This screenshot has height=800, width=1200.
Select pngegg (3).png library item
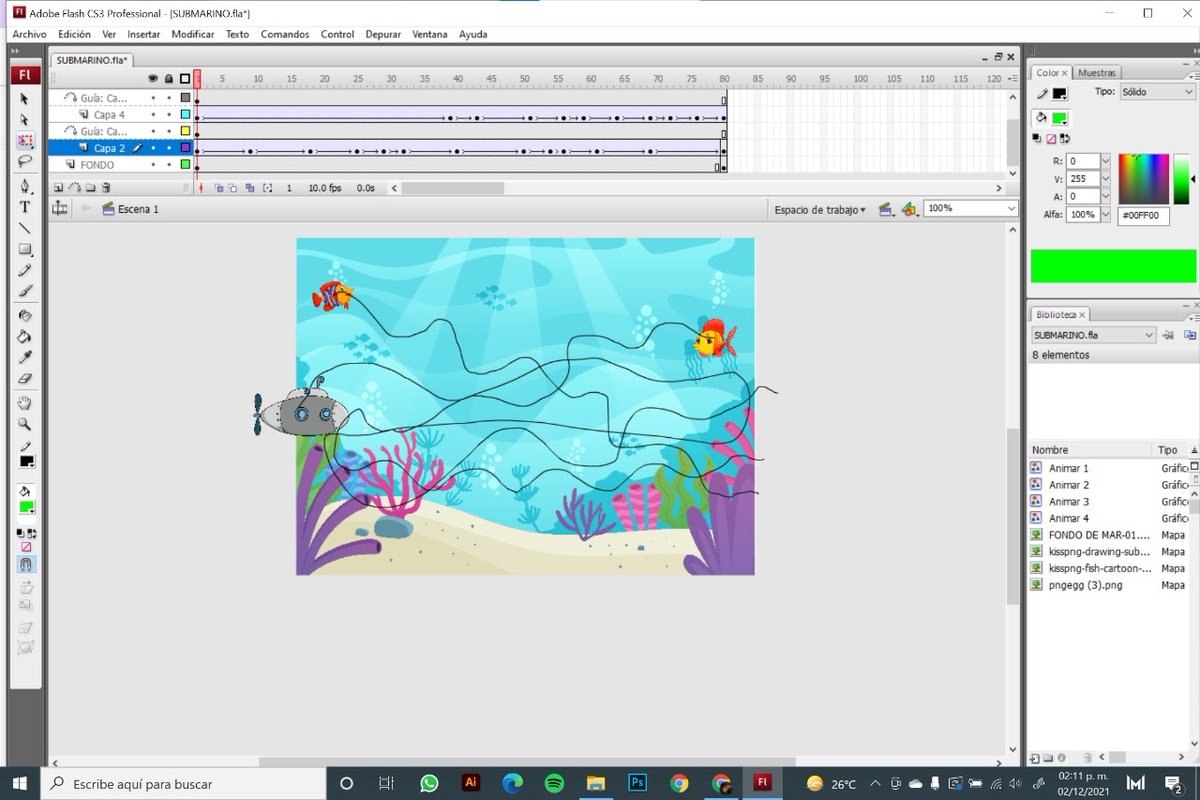(1084, 585)
